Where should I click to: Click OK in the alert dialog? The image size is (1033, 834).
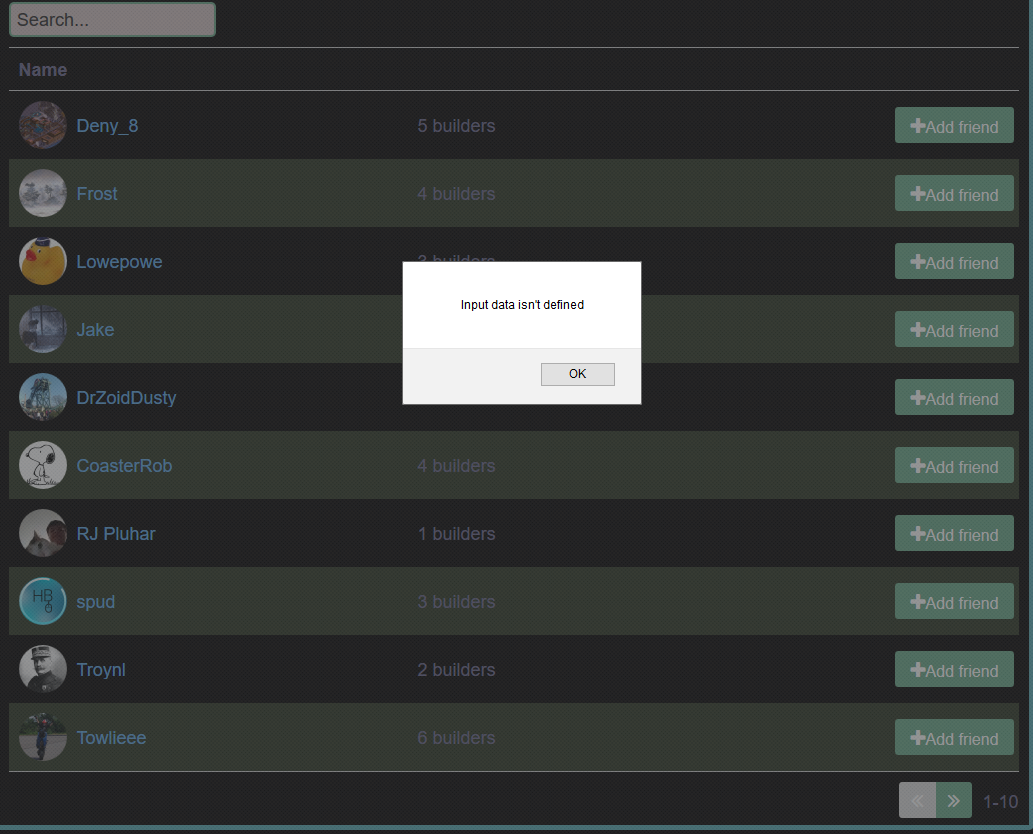click(577, 374)
